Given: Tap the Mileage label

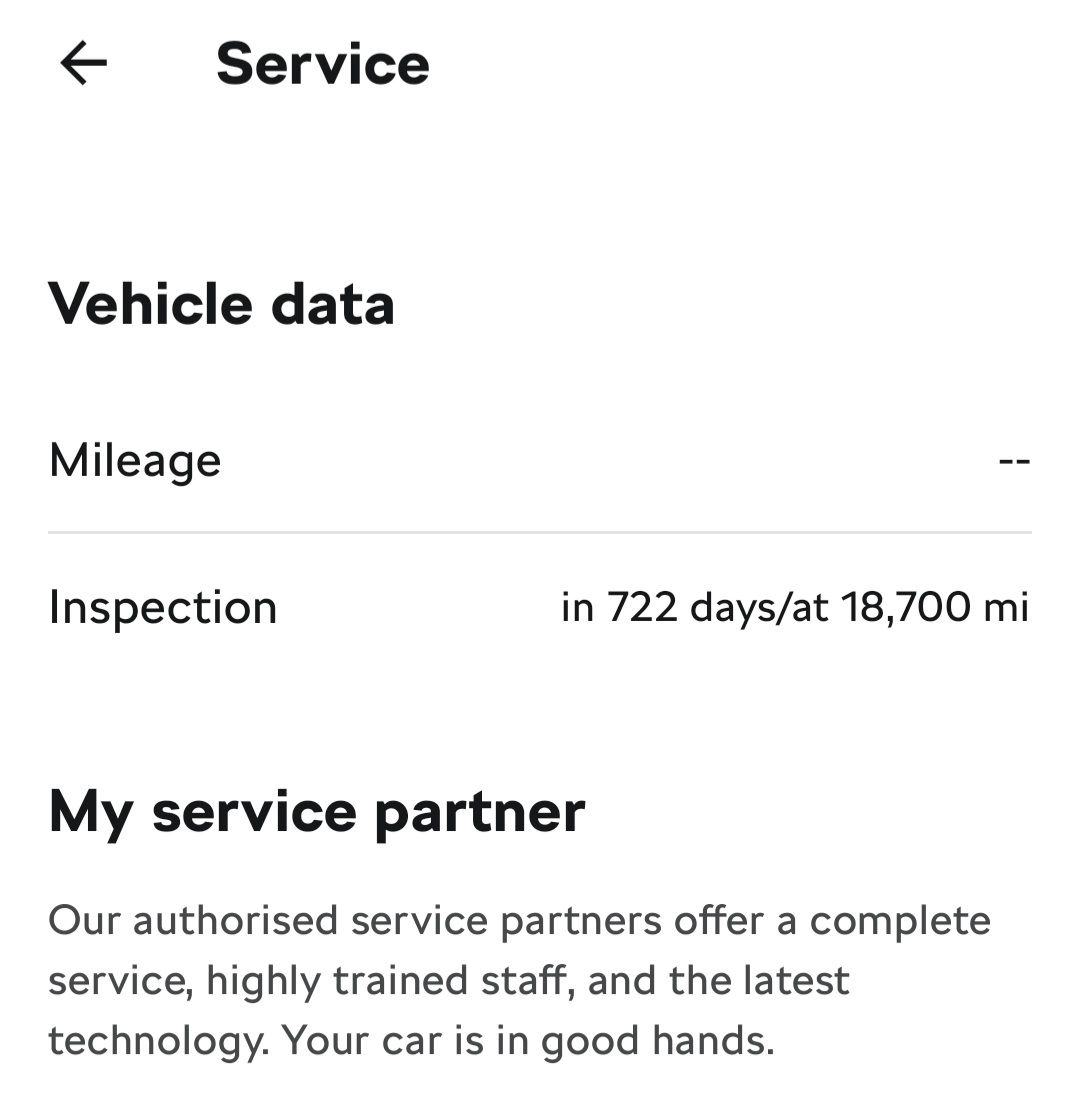Looking at the screenshot, I should pyautogui.click(x=135, y=461).
